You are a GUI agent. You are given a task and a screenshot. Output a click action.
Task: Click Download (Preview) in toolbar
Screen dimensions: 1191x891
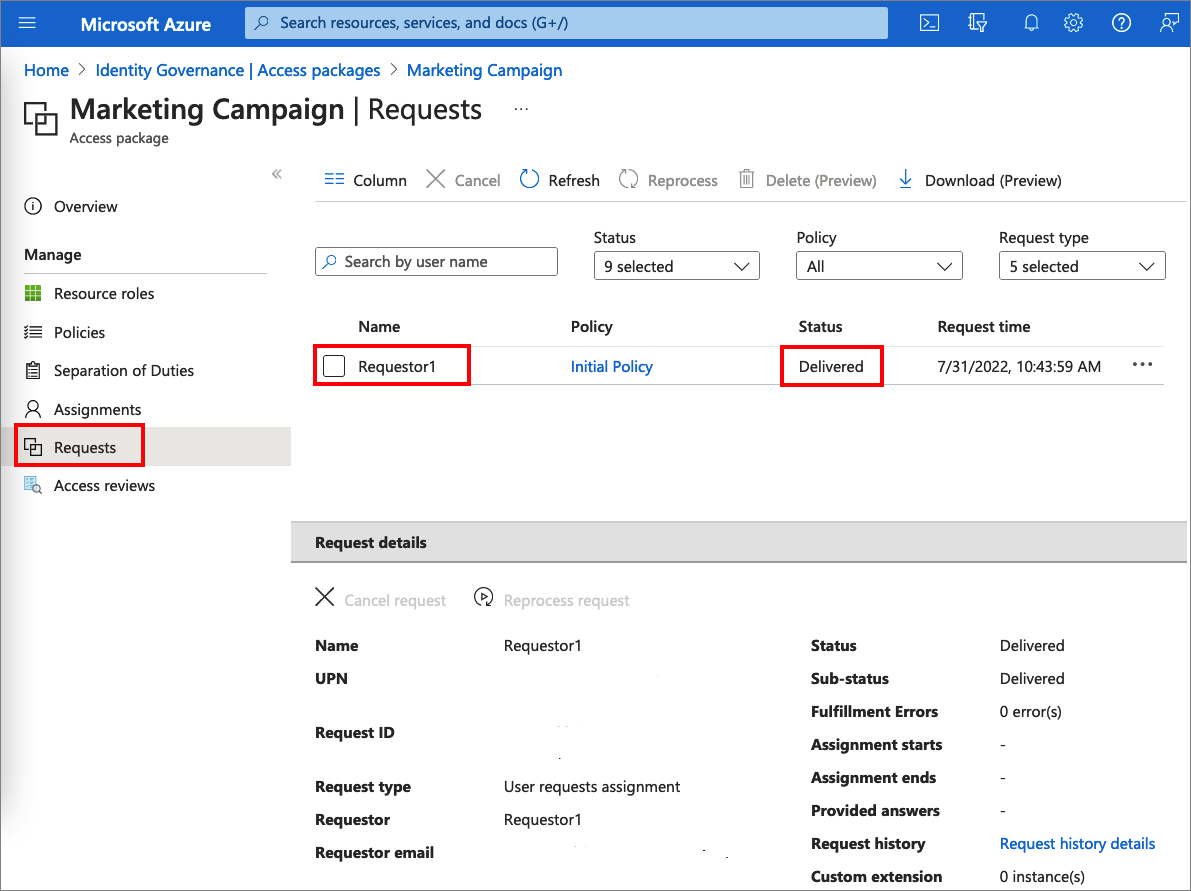[980, 180]
